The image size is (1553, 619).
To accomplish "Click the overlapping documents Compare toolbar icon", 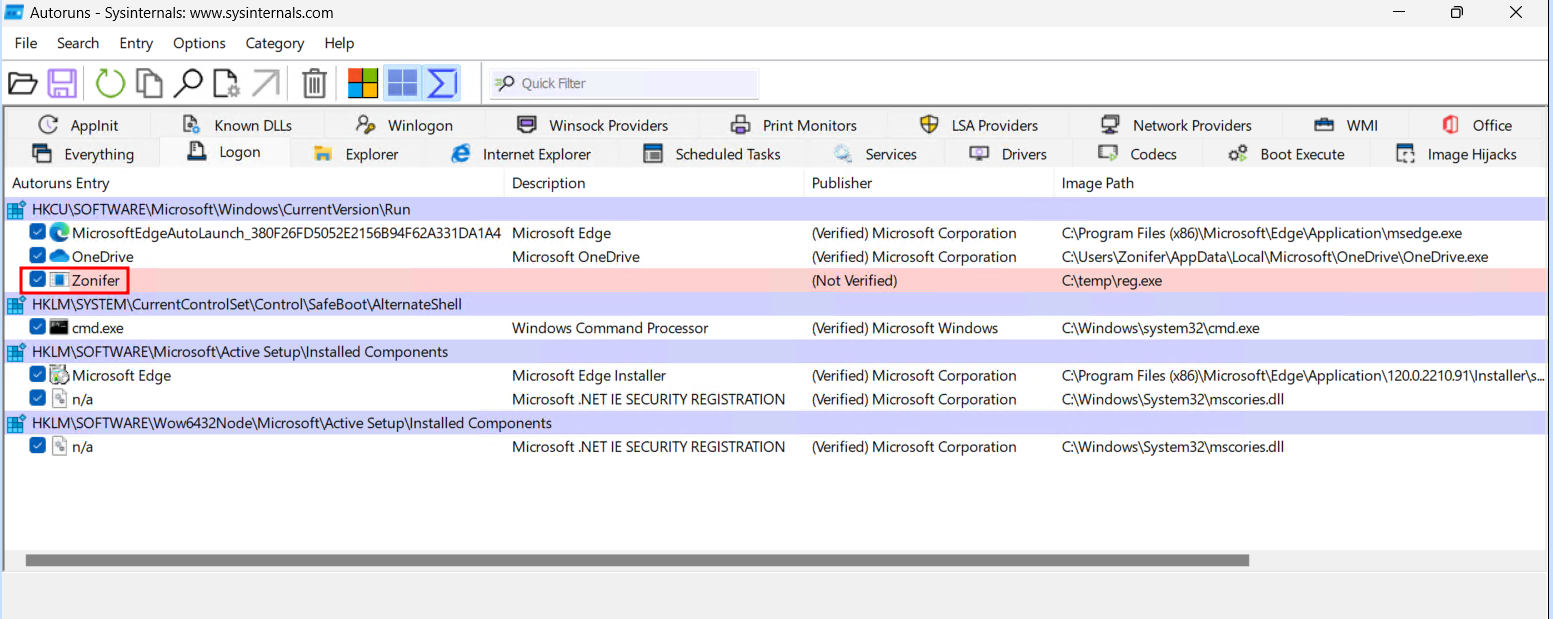I will (149, 83).
